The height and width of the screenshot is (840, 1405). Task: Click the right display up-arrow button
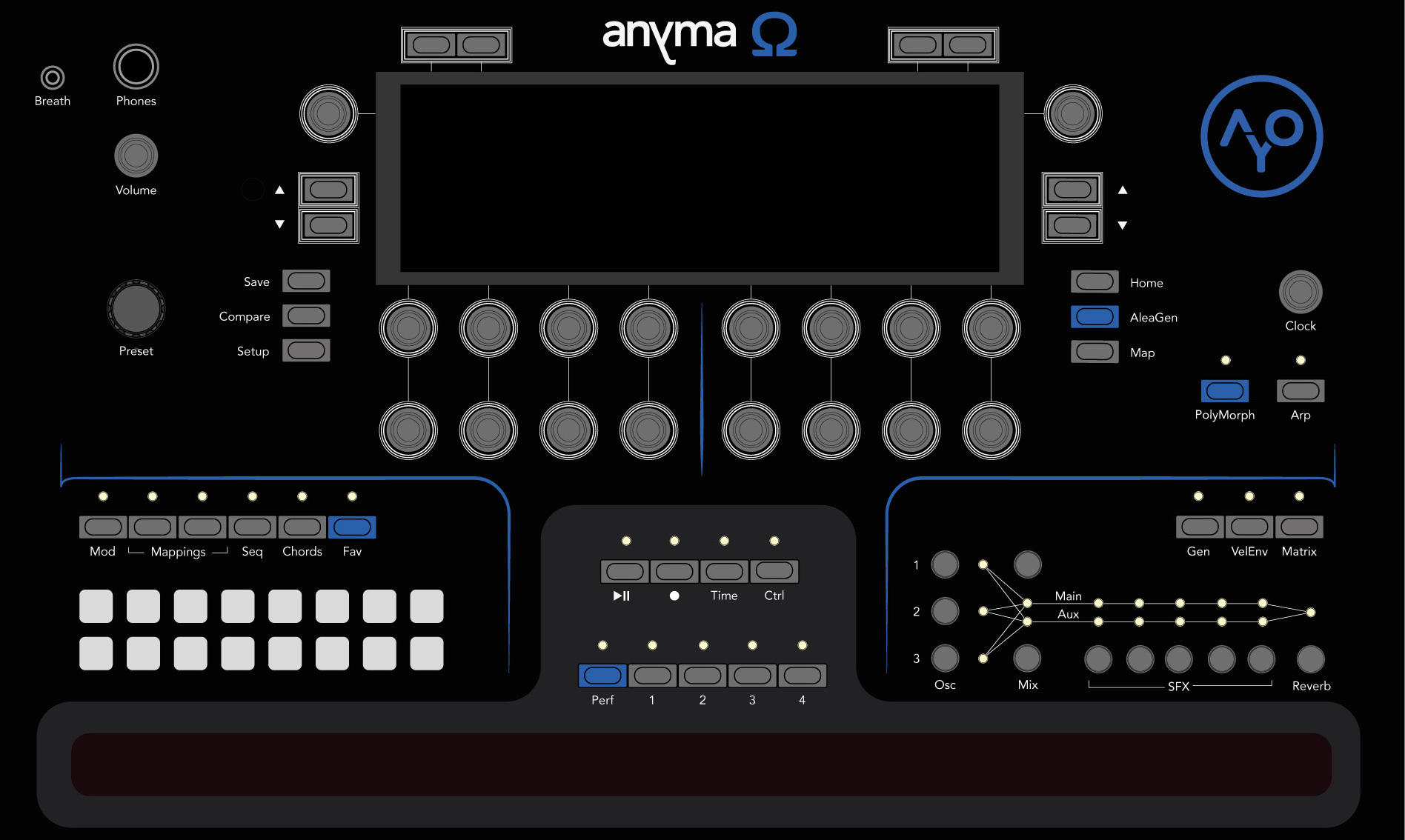(1072, 190)
